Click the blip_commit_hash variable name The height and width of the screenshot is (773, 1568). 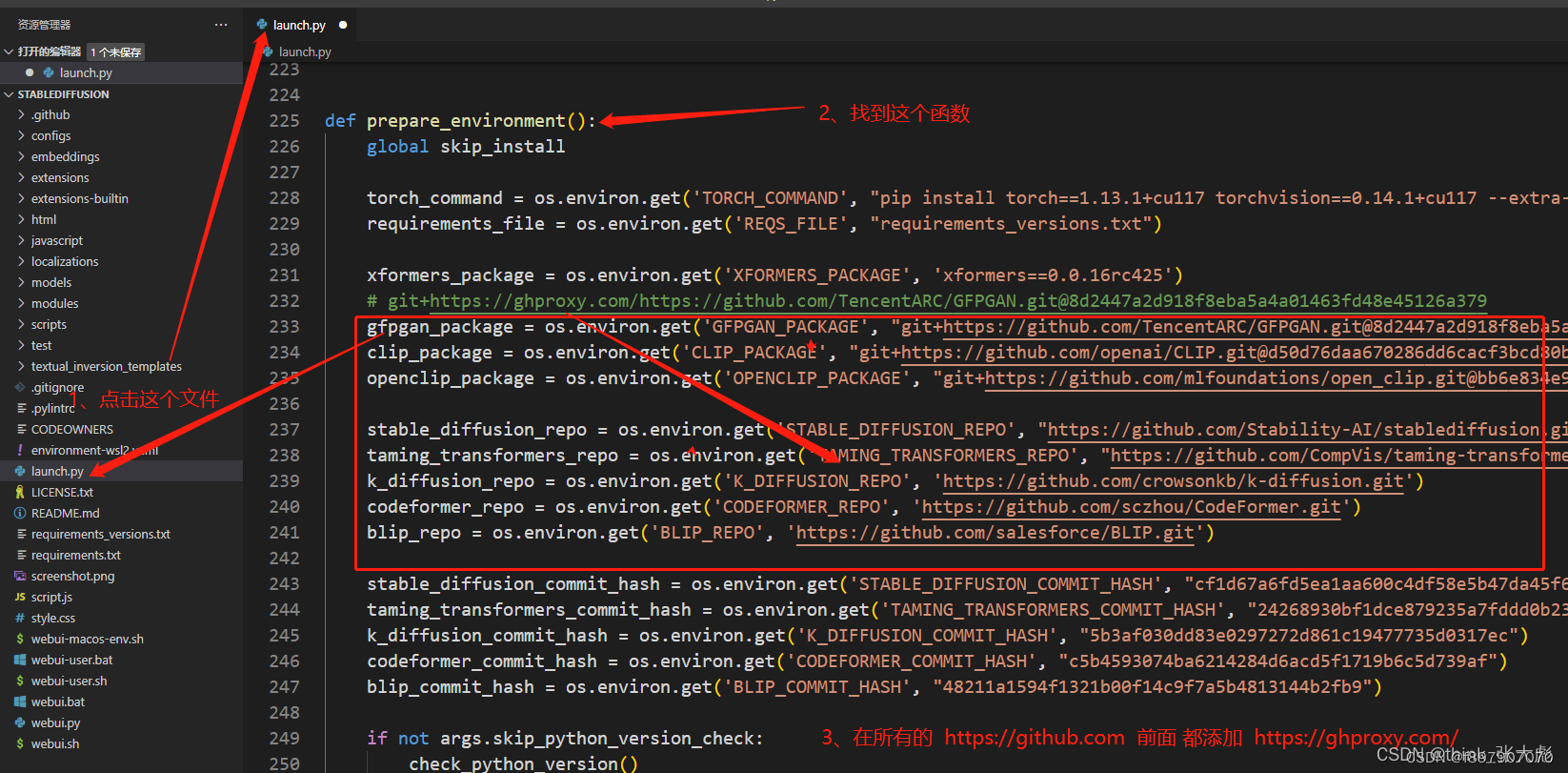pos(451,687)
